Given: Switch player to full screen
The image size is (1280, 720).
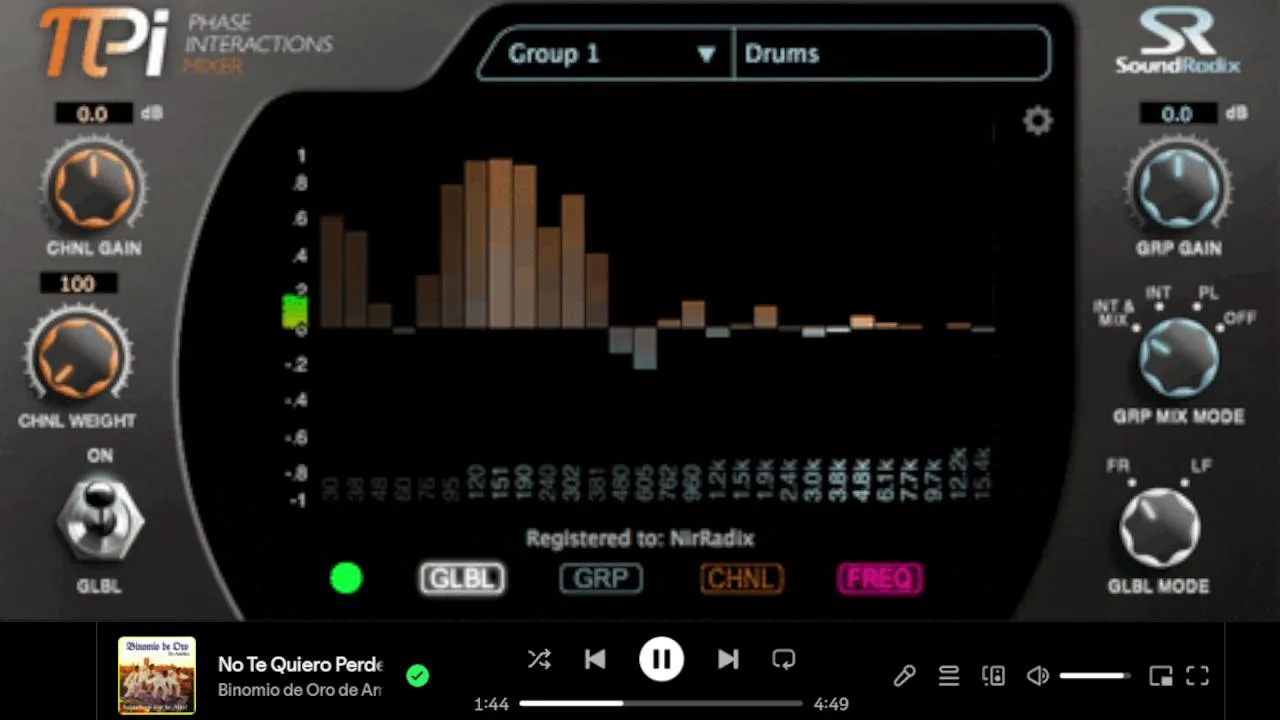Looking at the screenshot, I should 1198,676.
